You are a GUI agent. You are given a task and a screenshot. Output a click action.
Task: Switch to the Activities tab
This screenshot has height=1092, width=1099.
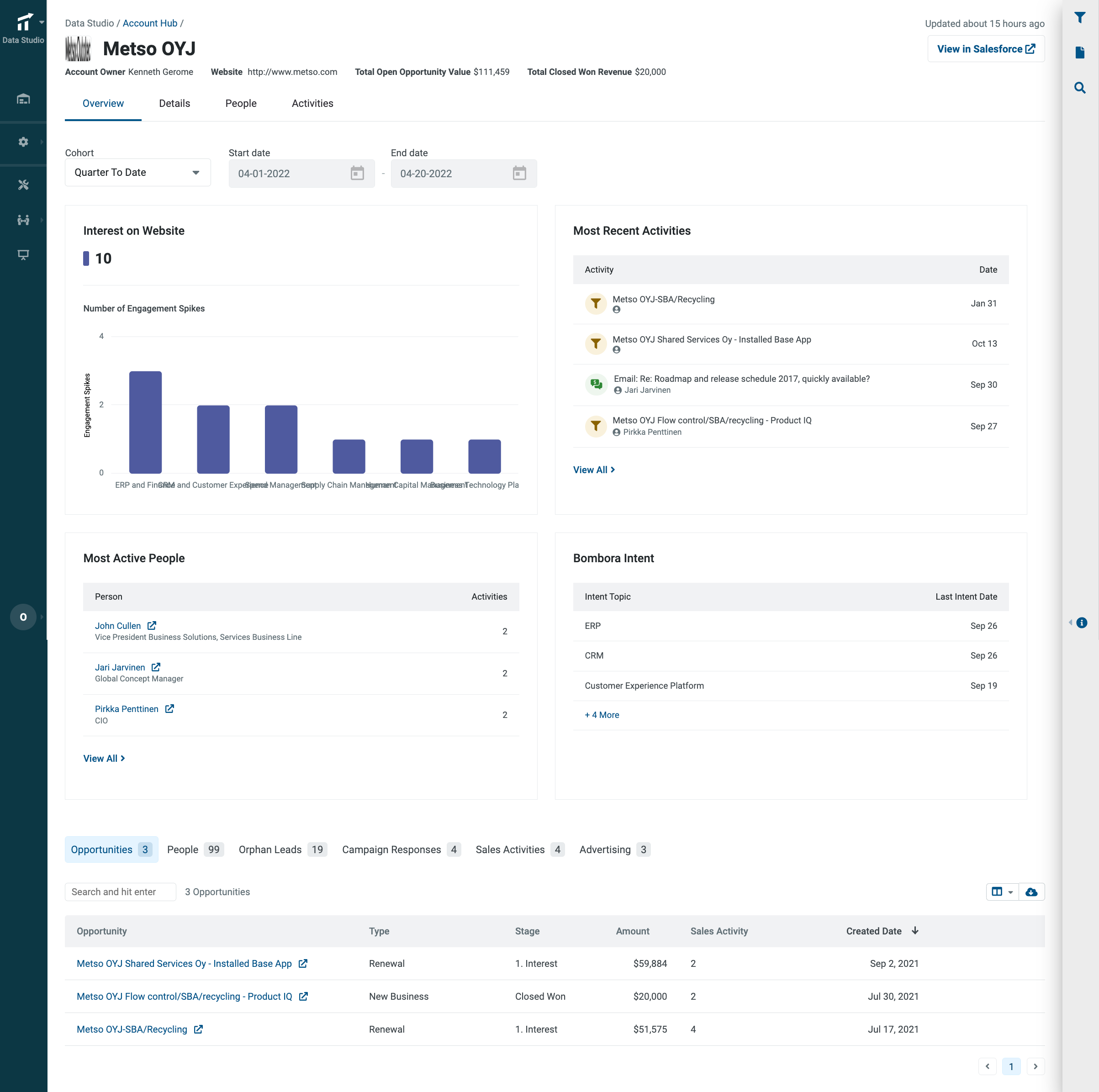[x=312, y=104]
